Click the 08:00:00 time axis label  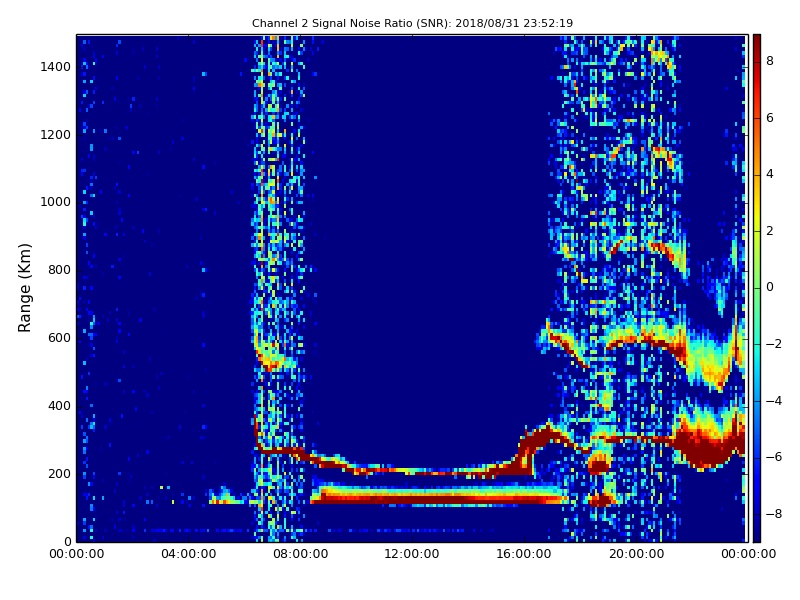coord(301,554)
